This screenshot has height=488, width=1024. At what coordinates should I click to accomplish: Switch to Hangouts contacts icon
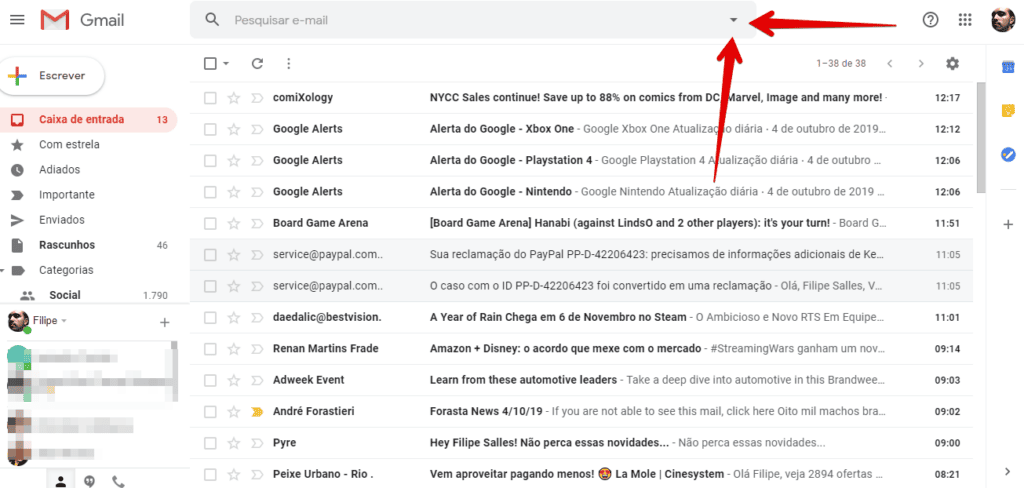[61, 481]
